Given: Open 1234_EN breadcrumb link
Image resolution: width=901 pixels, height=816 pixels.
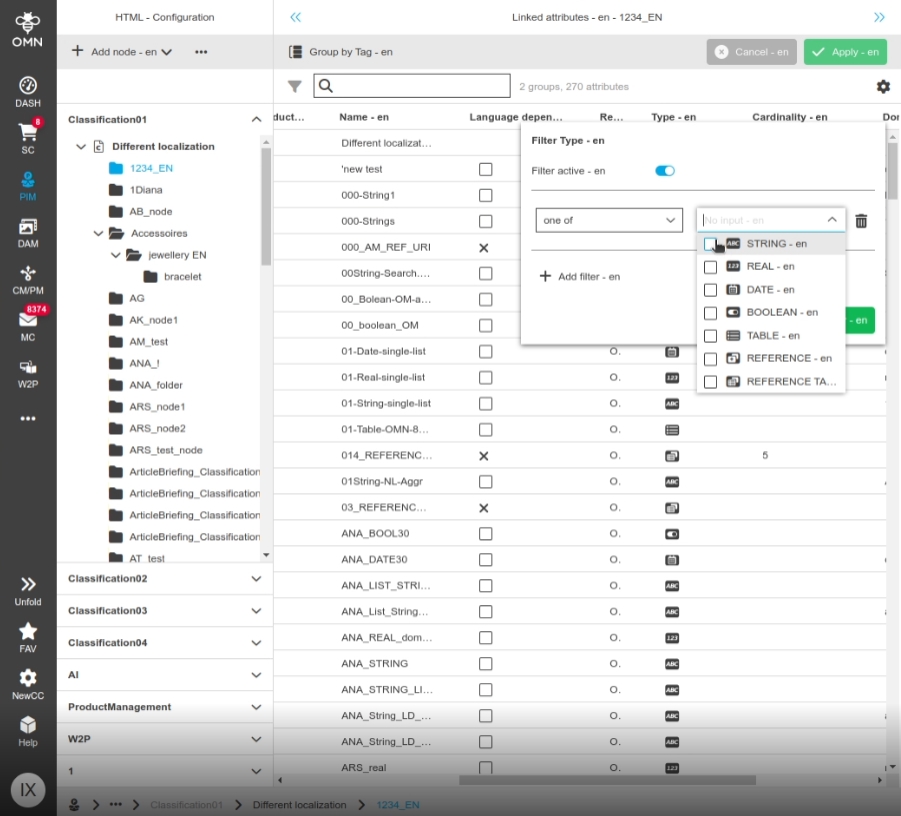Looking at the screenshot, I should coord(398,805).
